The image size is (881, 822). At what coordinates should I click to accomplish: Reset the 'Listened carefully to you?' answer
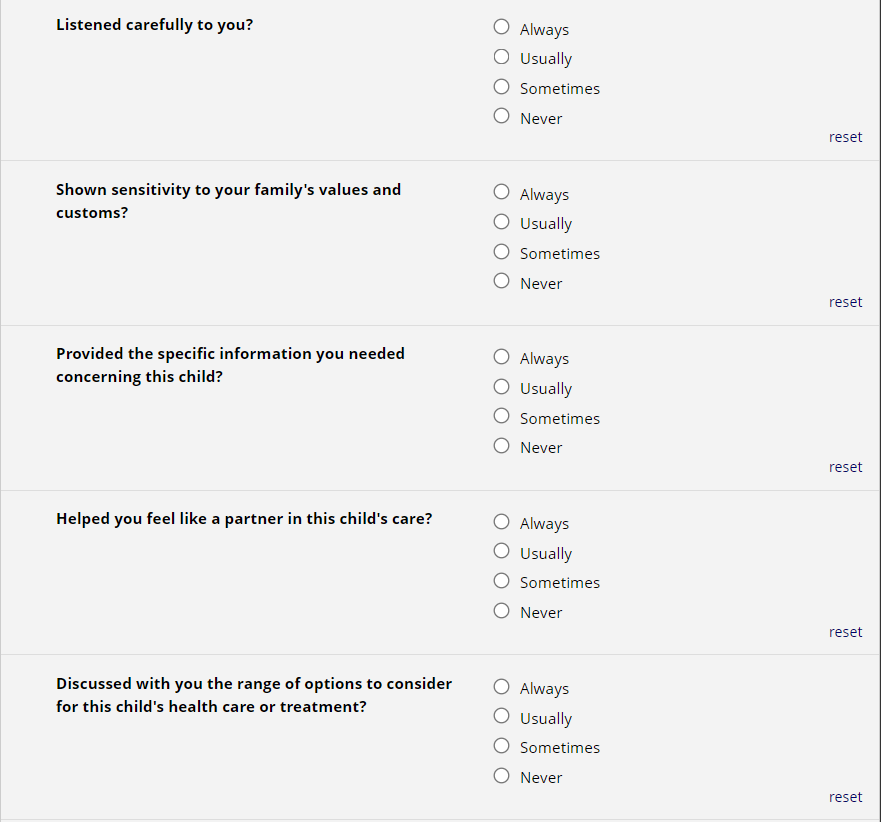845,137
